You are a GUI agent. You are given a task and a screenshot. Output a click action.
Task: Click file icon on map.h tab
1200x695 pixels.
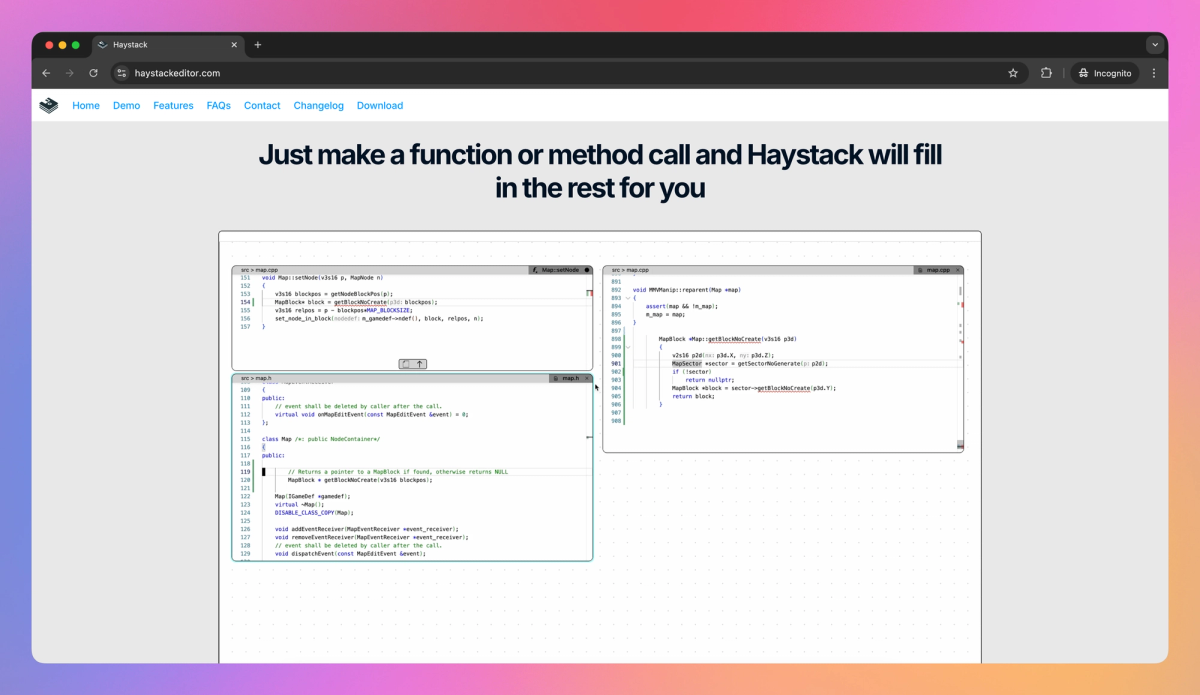556,378
